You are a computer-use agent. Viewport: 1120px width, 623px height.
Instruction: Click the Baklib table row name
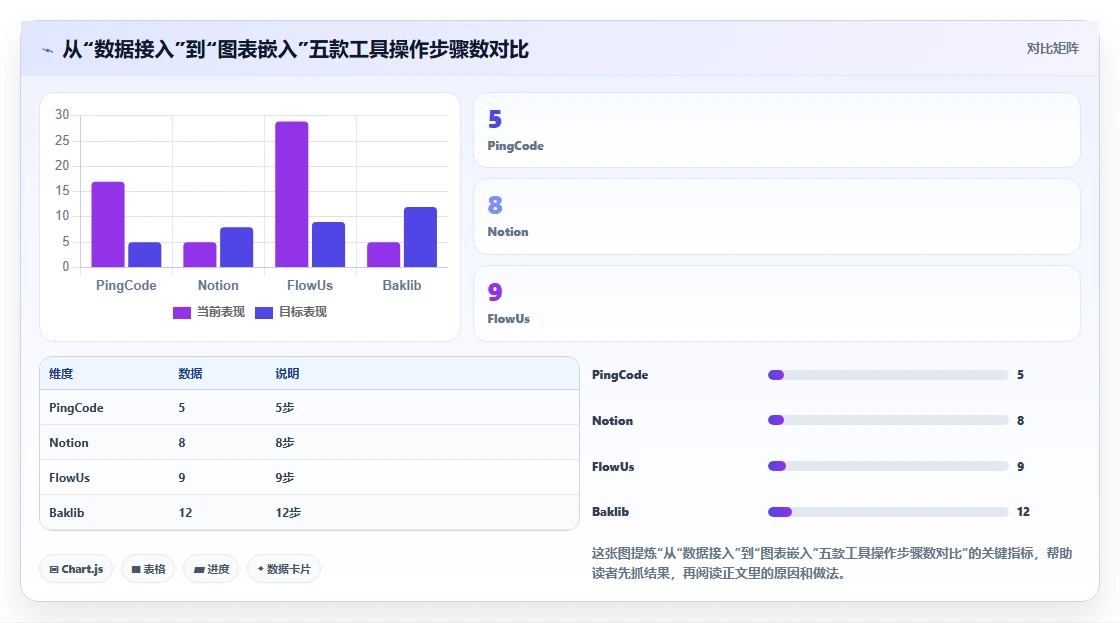tap(66, 513)
